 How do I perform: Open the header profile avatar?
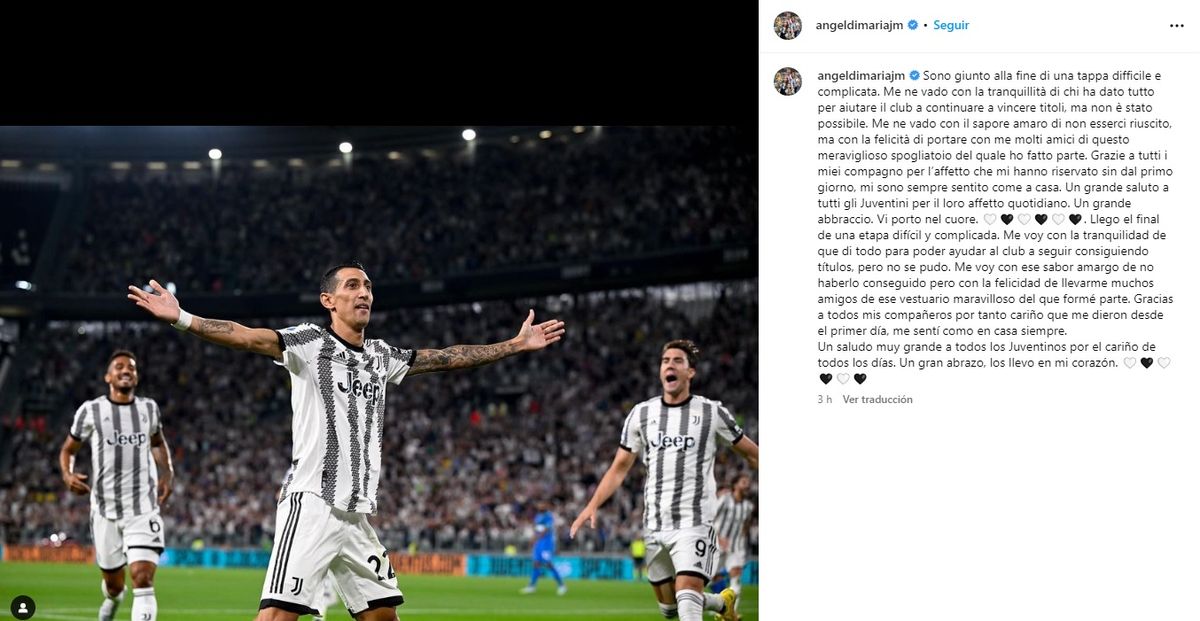[787, 26]
